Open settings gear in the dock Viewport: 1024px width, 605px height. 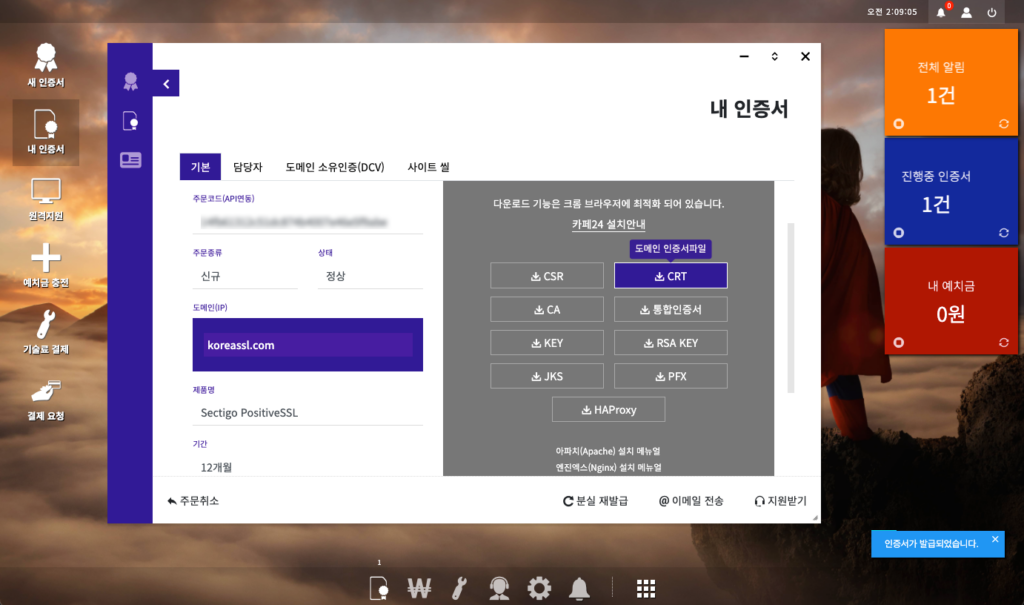(539, 589)
